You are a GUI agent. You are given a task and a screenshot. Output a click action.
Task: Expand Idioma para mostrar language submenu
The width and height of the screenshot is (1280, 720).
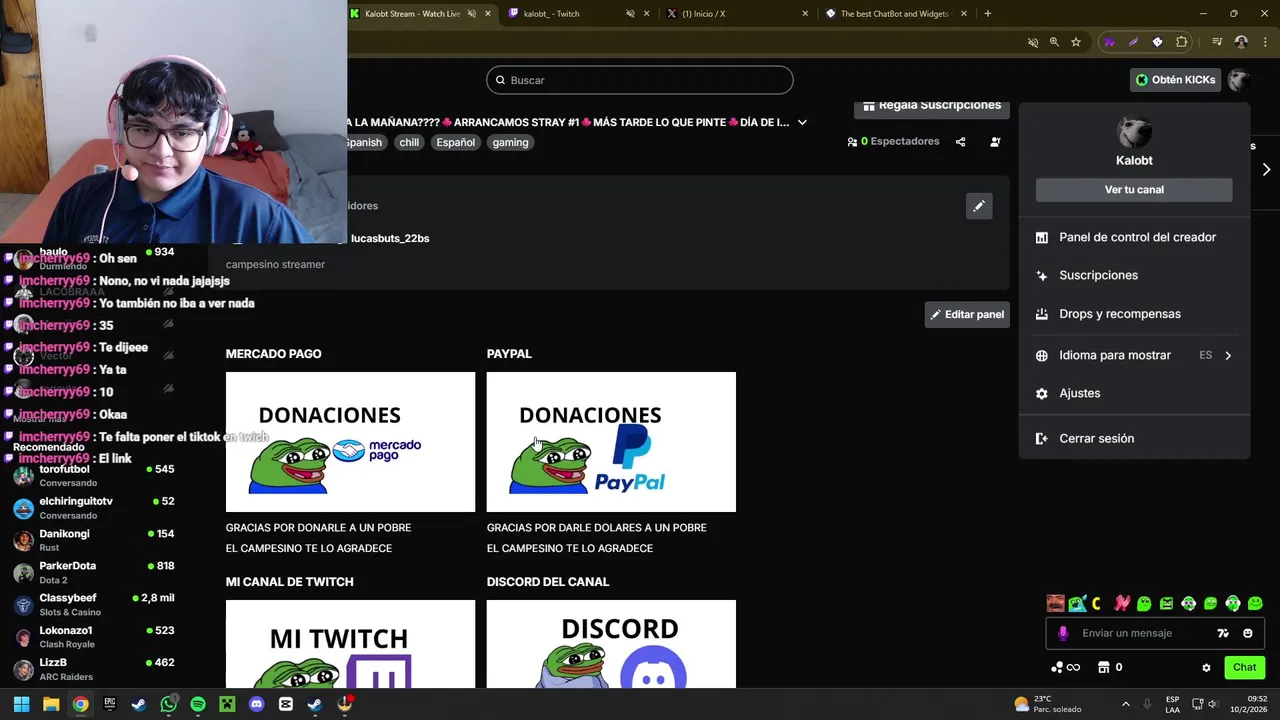pos(1228,355)
